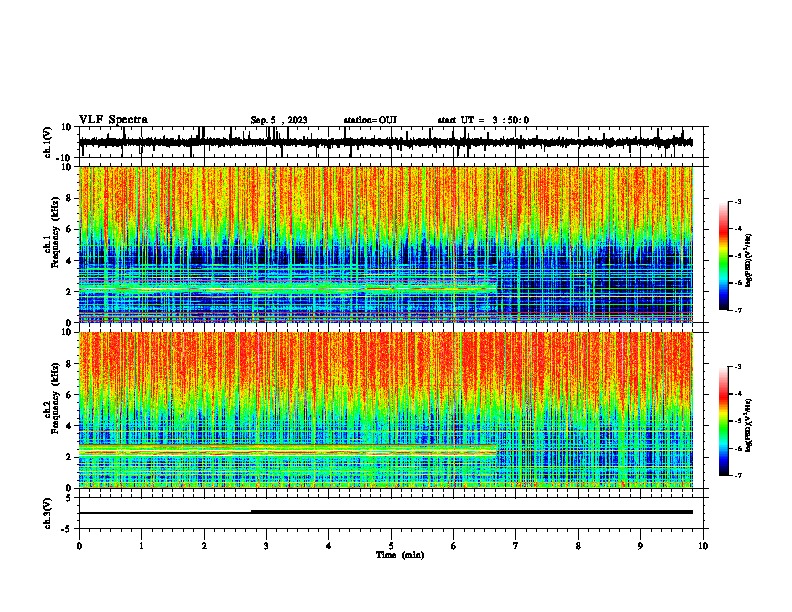
Task: Click the "ch.1(V)" waveform axis label
Action: tap(48, 142)
